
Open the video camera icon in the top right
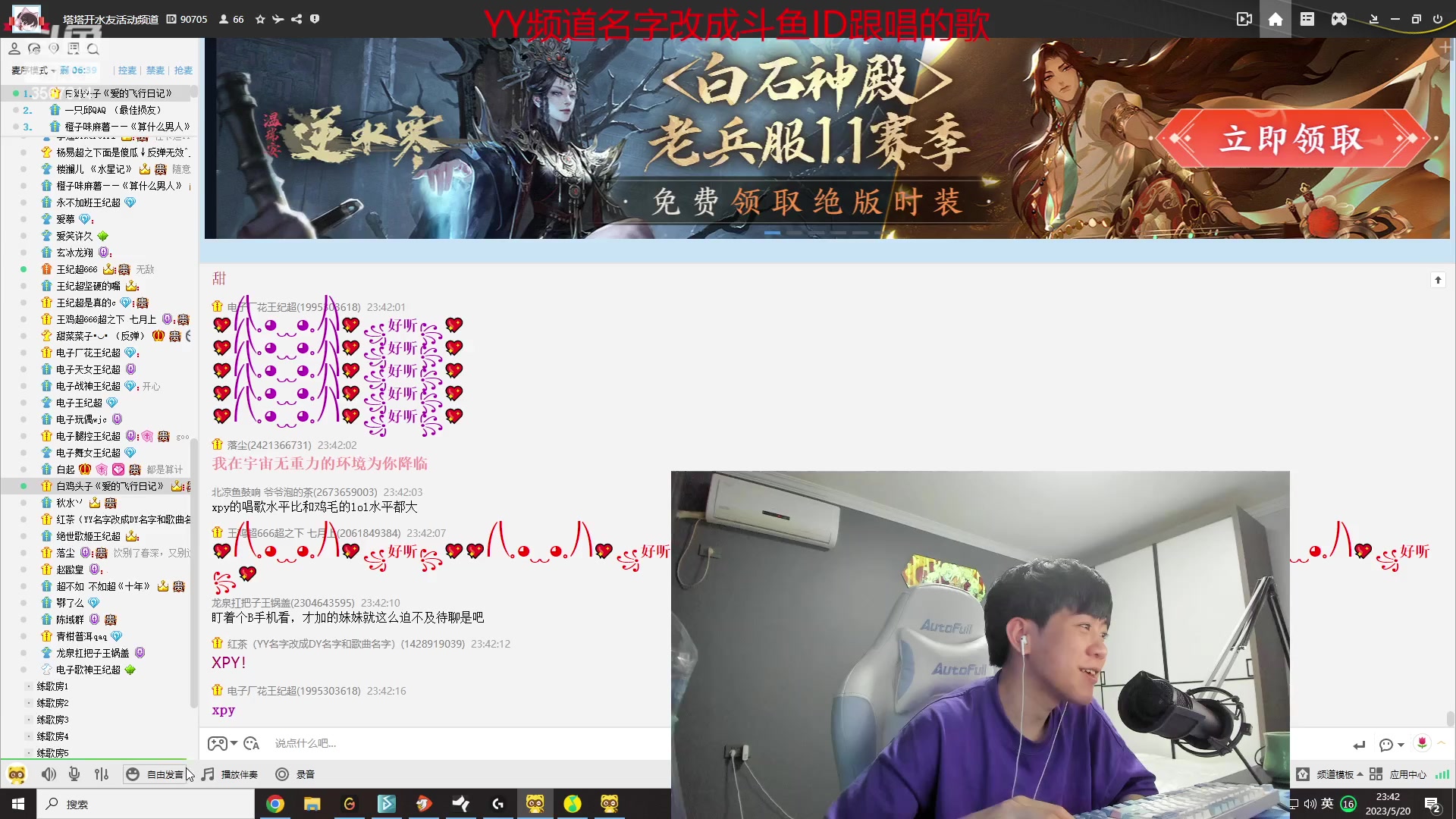(x=1244, y=19)
